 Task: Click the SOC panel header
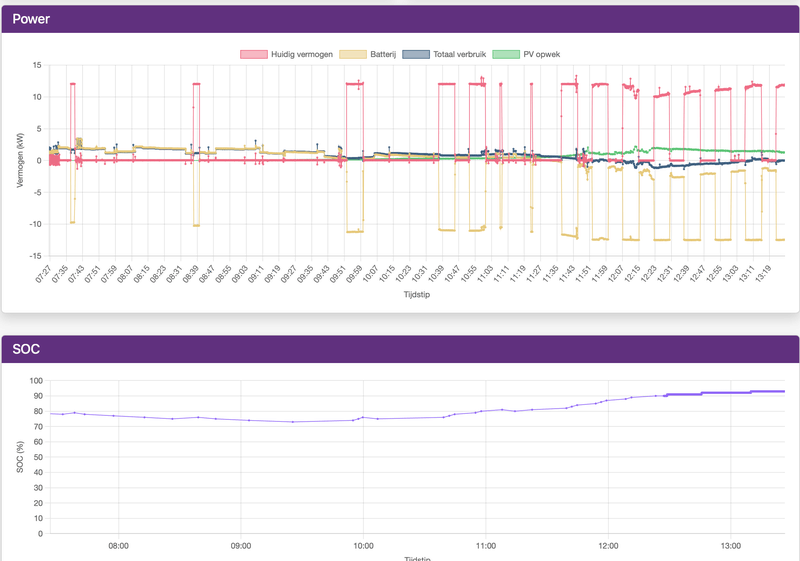[x=400, y=349]
